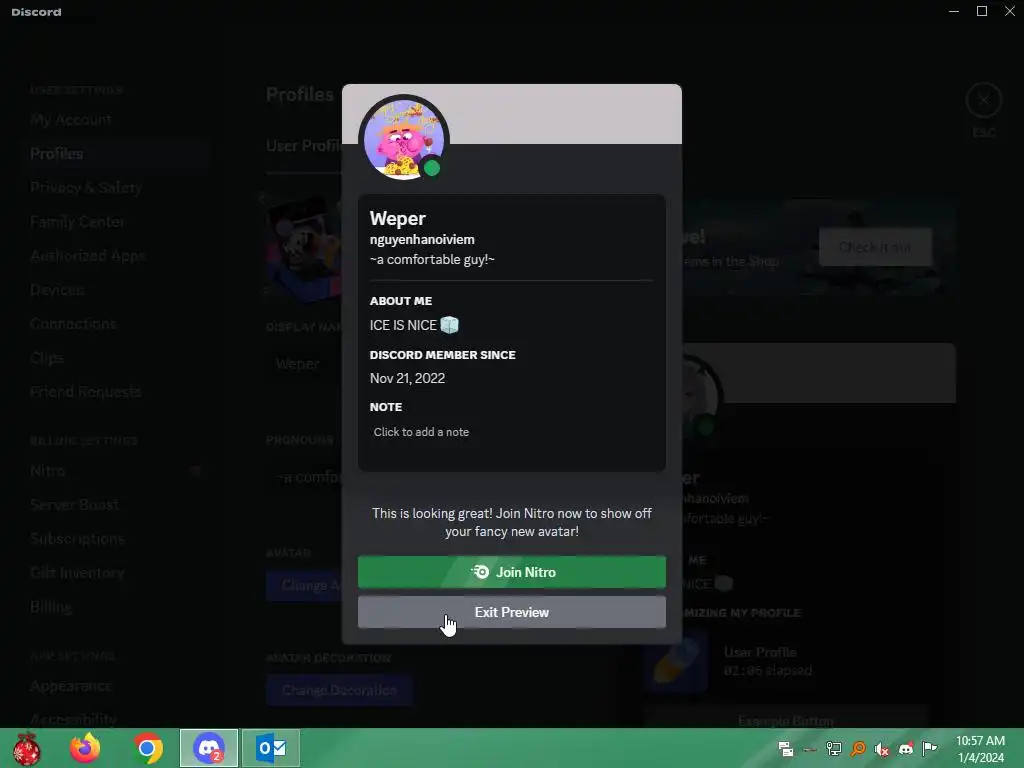This screenshot has height=768, width=1024.
Task: Click the mail envelopes tray icon
Action: point(786,749)
